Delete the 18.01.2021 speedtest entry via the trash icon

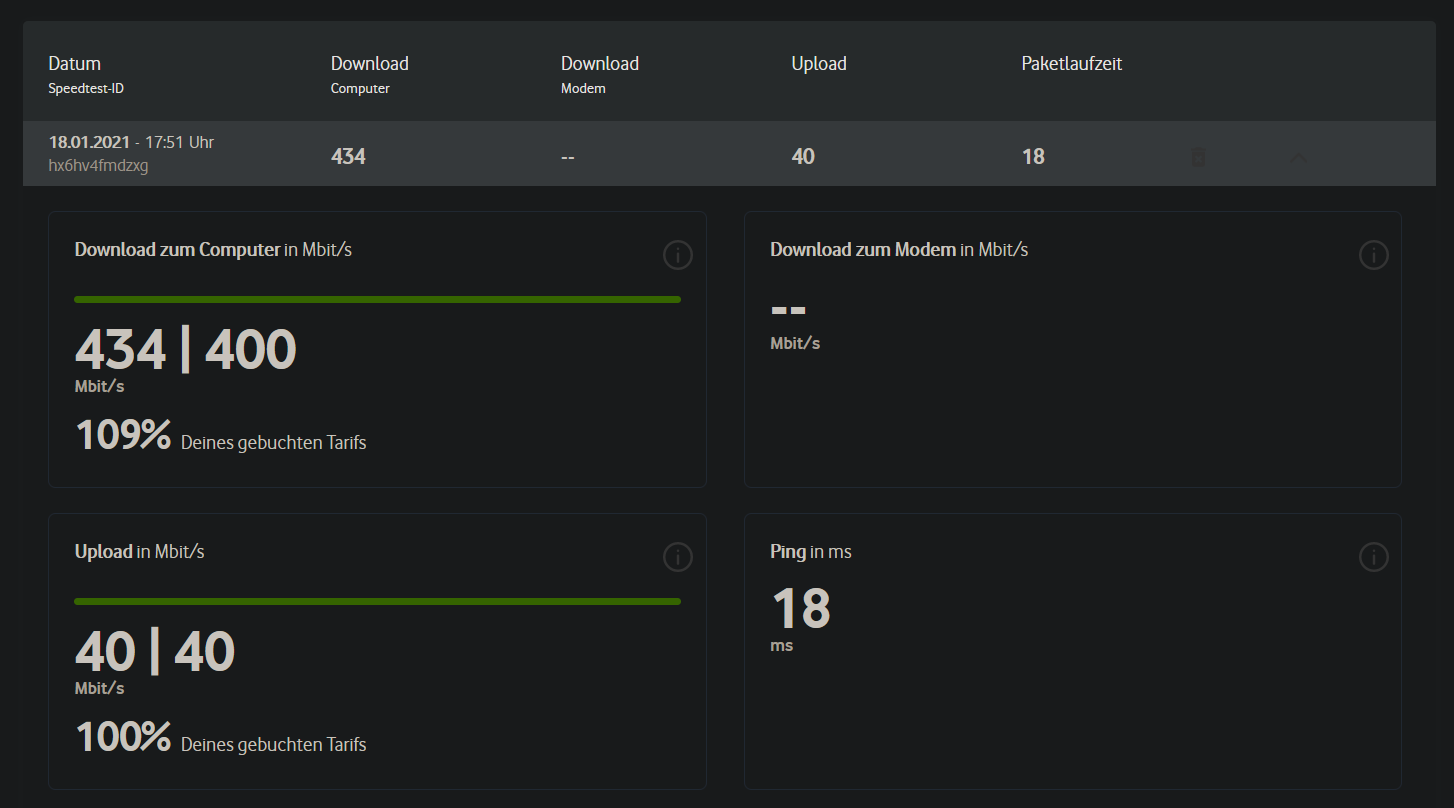tap(1197, 157)
